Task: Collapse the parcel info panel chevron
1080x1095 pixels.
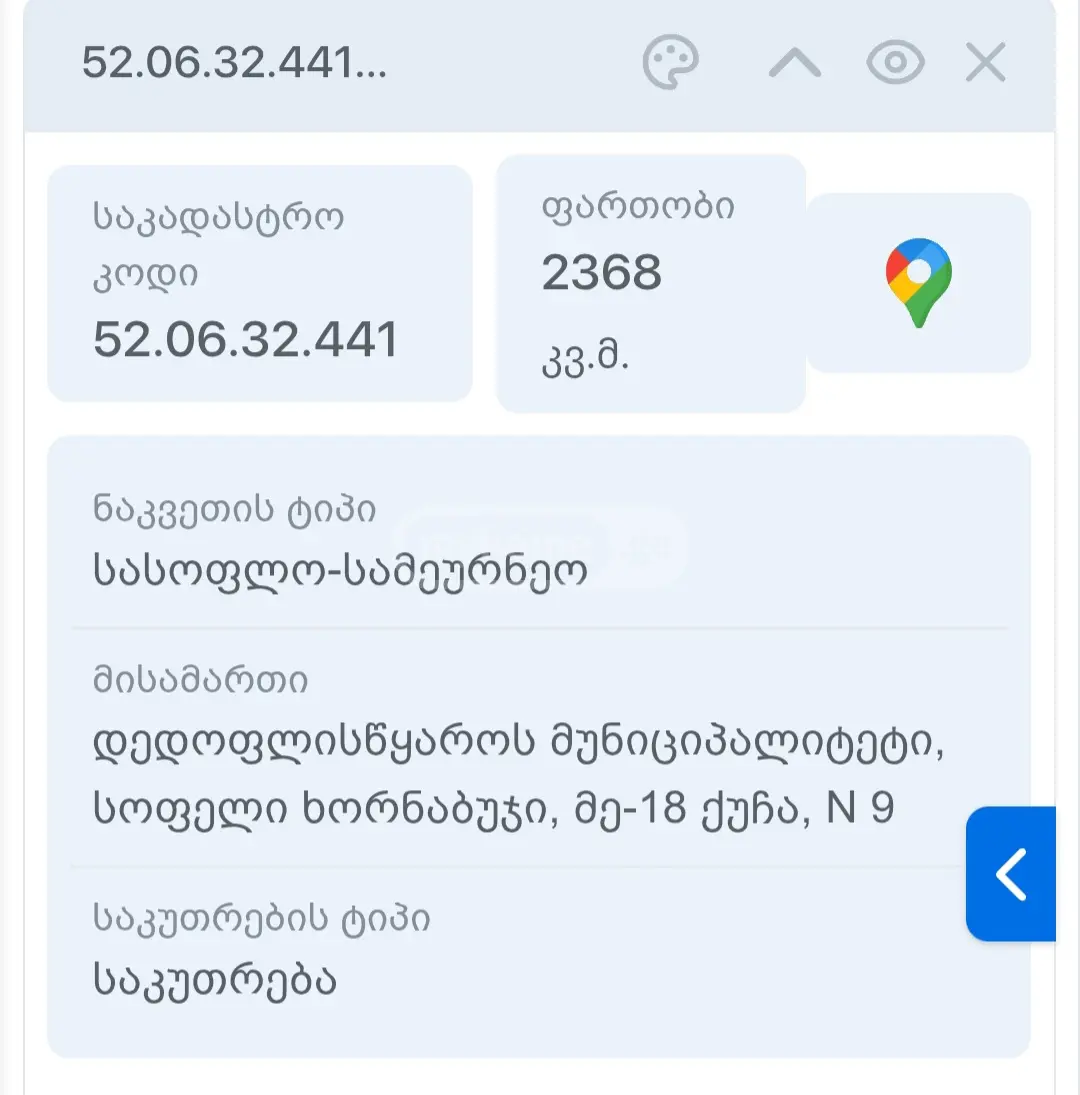Action: pos(794,63)
